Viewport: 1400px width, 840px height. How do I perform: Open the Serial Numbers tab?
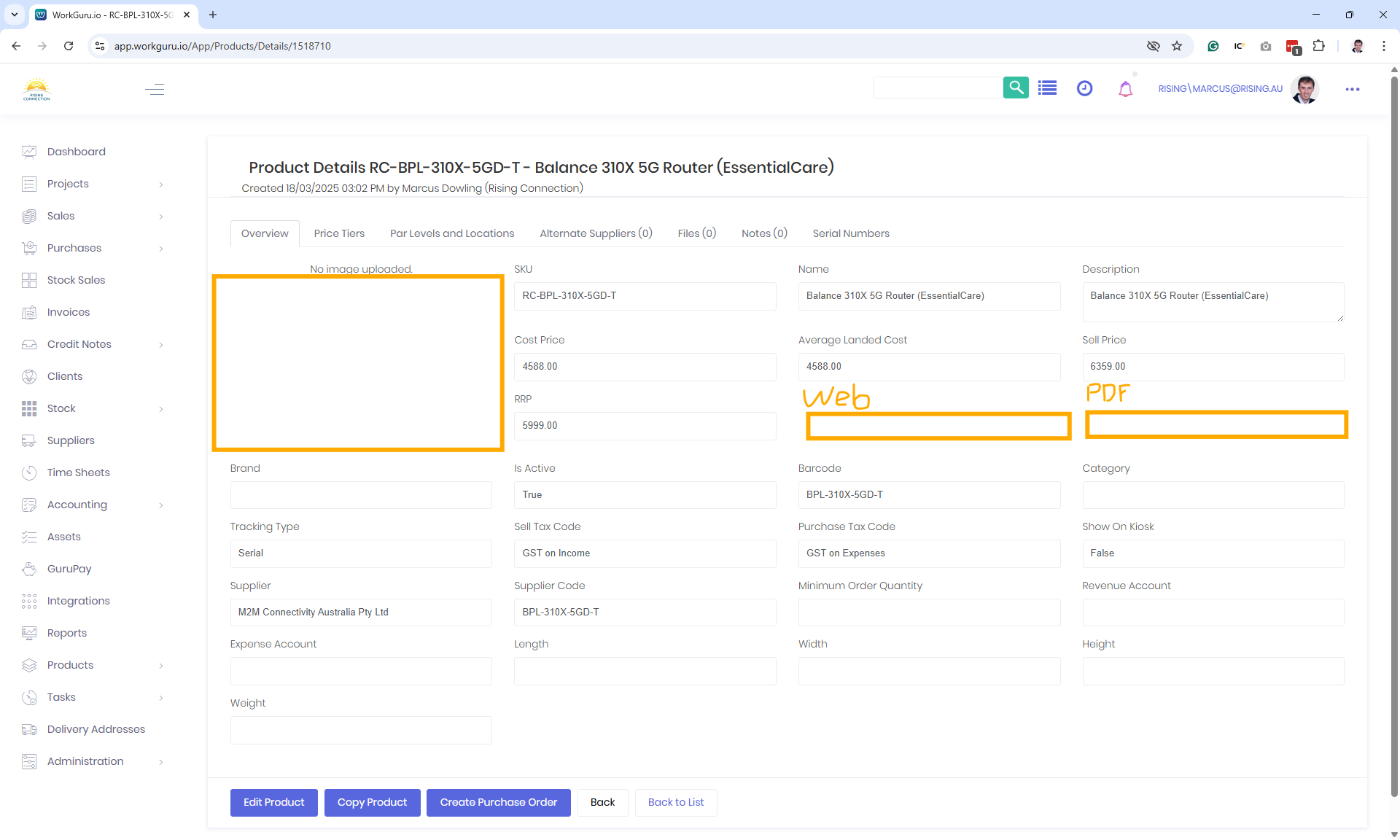tap(850, 233)
